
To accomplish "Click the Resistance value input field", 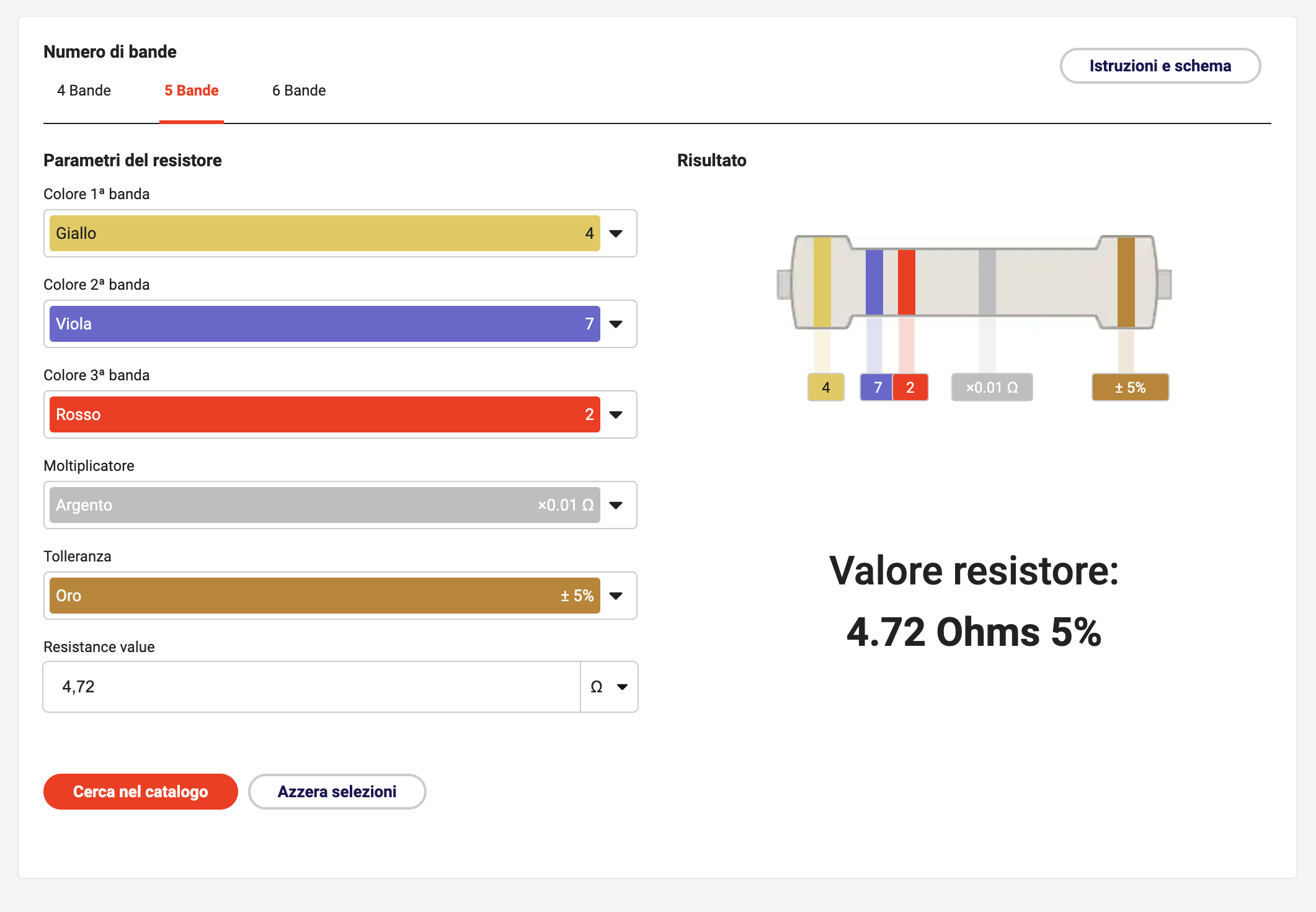I will 310,687.
